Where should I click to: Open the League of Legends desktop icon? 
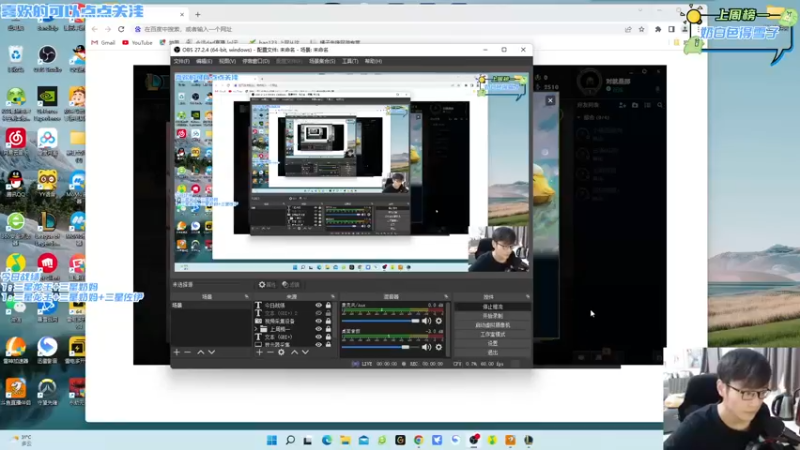(x=47, y=229)
